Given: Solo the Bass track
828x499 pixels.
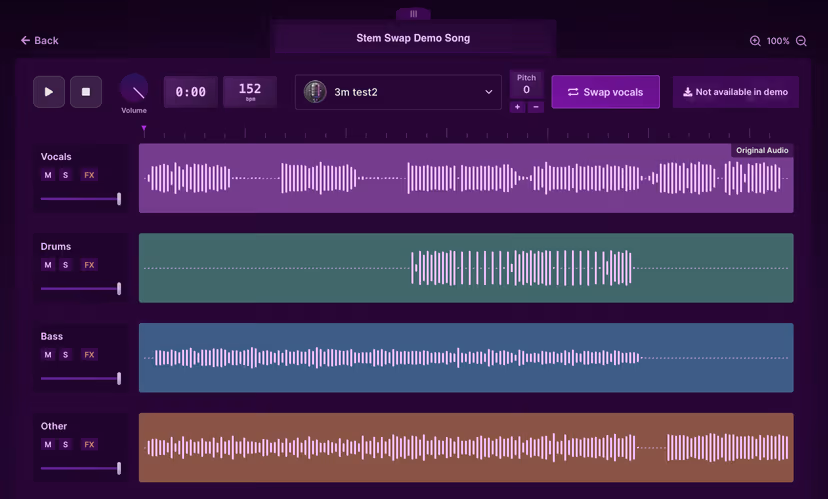Looking at the screenshot, I should pos(65,355).
